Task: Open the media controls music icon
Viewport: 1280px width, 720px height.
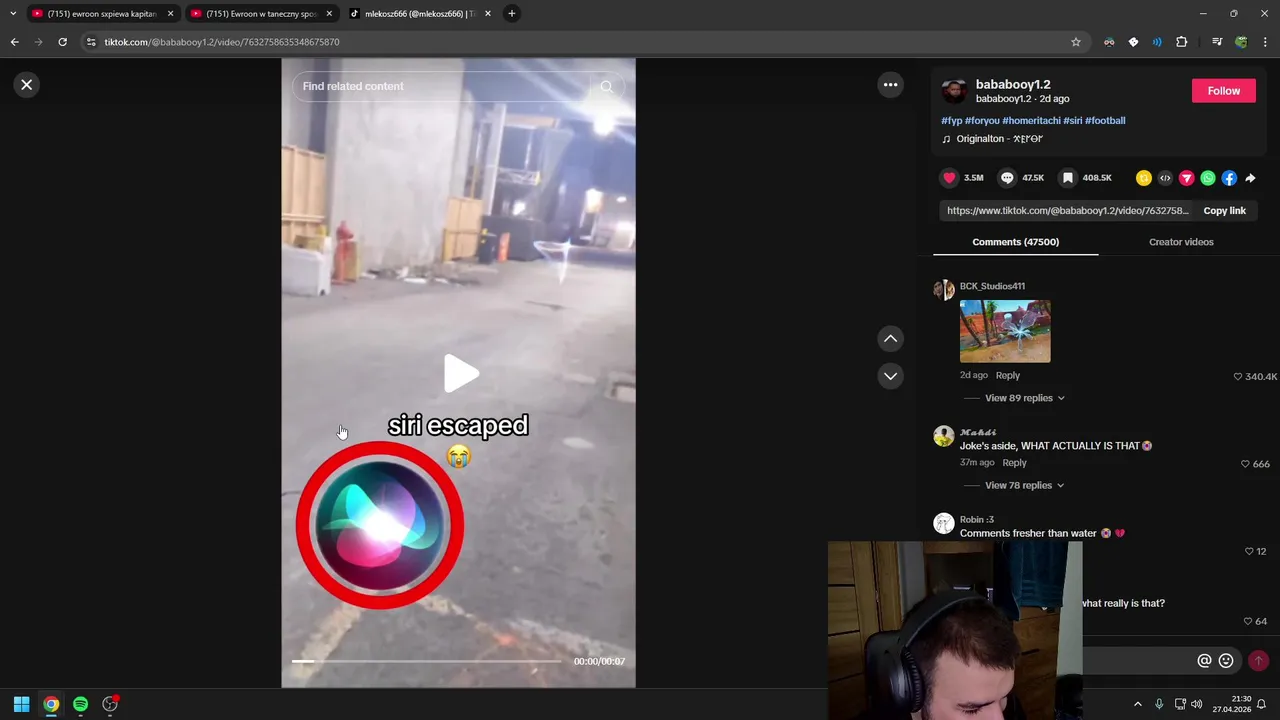Action: click(x=1217, y=42)
